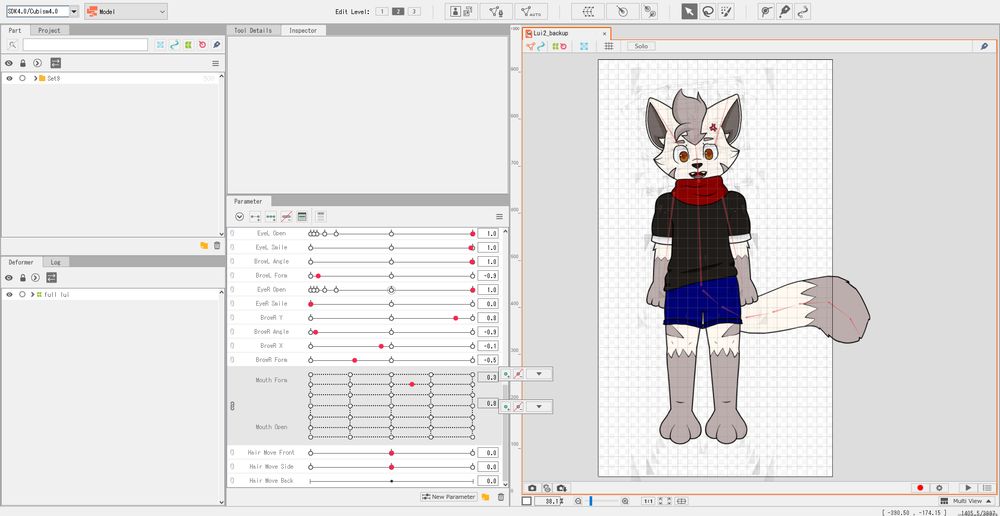Expand the Set8 folder
Image resolution: width=1000 pixels, height=516 pixels.
pyautogui.click(x=35, y=78)
